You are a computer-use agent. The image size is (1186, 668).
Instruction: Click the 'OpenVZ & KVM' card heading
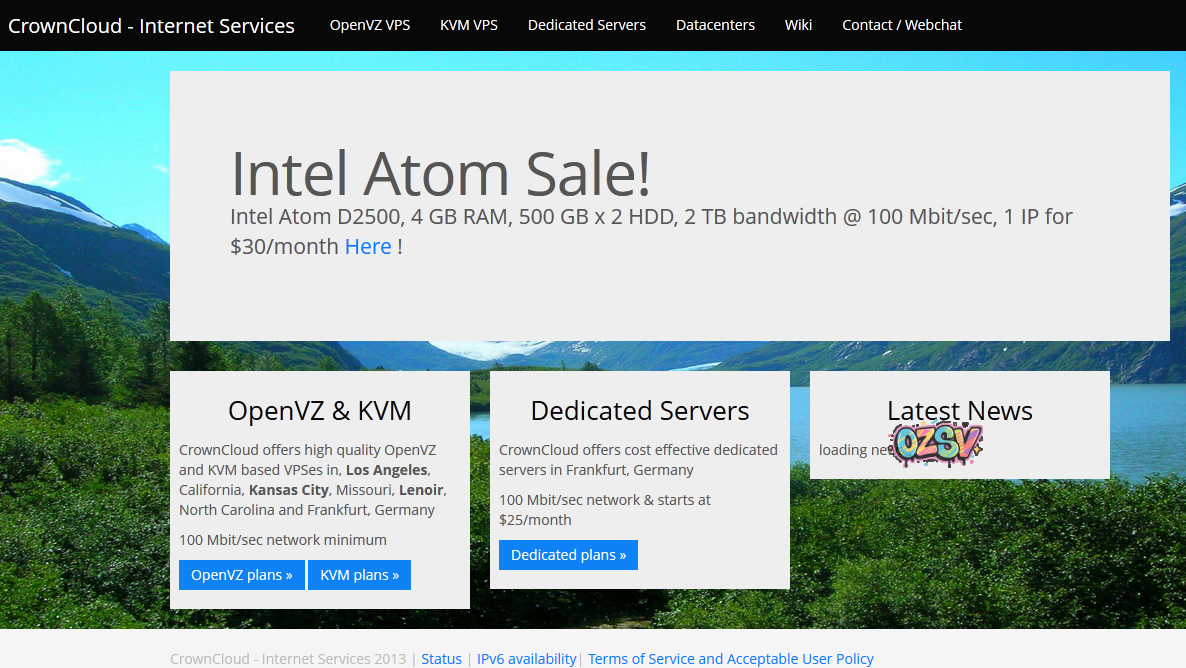pos(319,411)
